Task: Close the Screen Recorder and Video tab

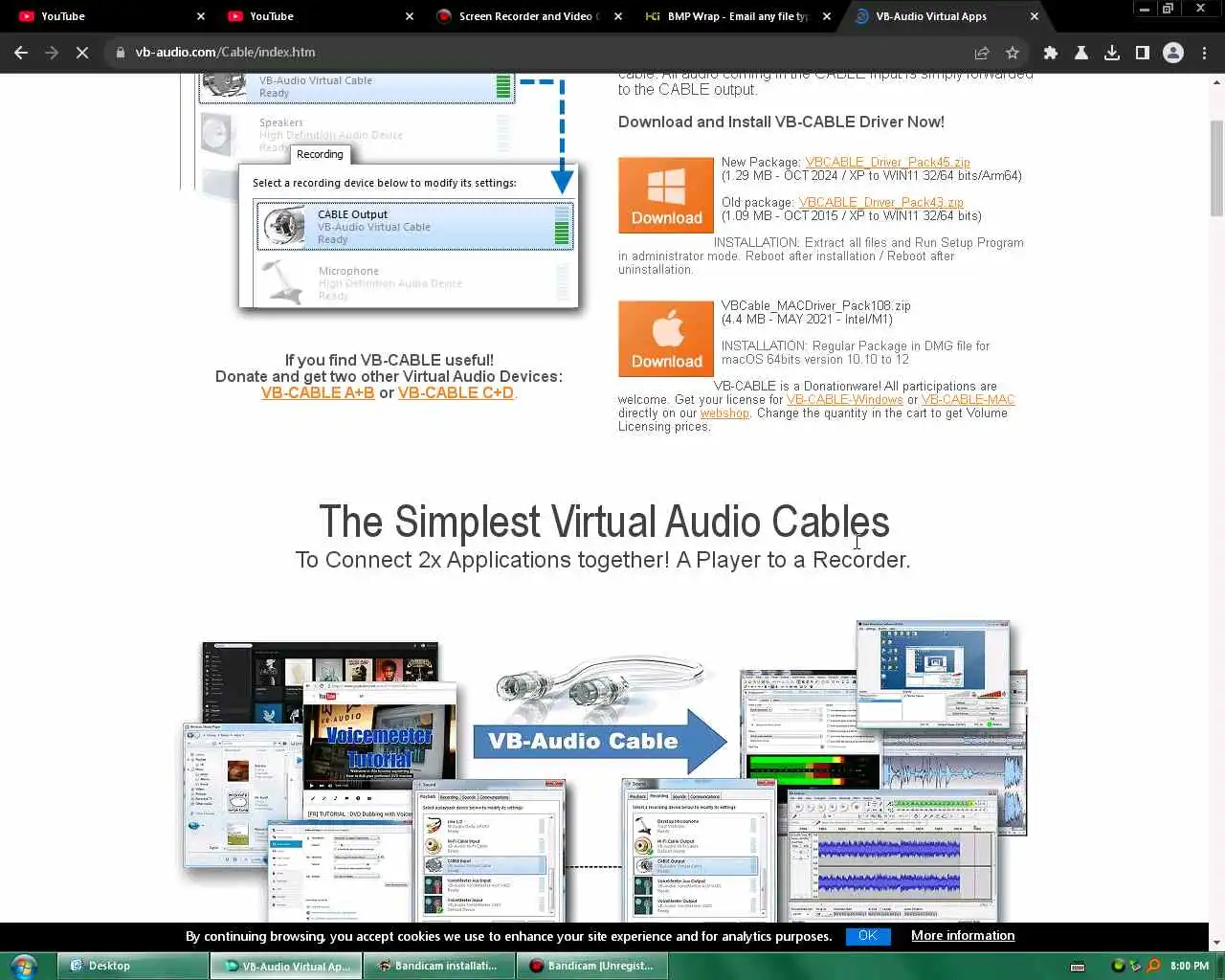Action: pyautogui.click(x=618, y=16)
